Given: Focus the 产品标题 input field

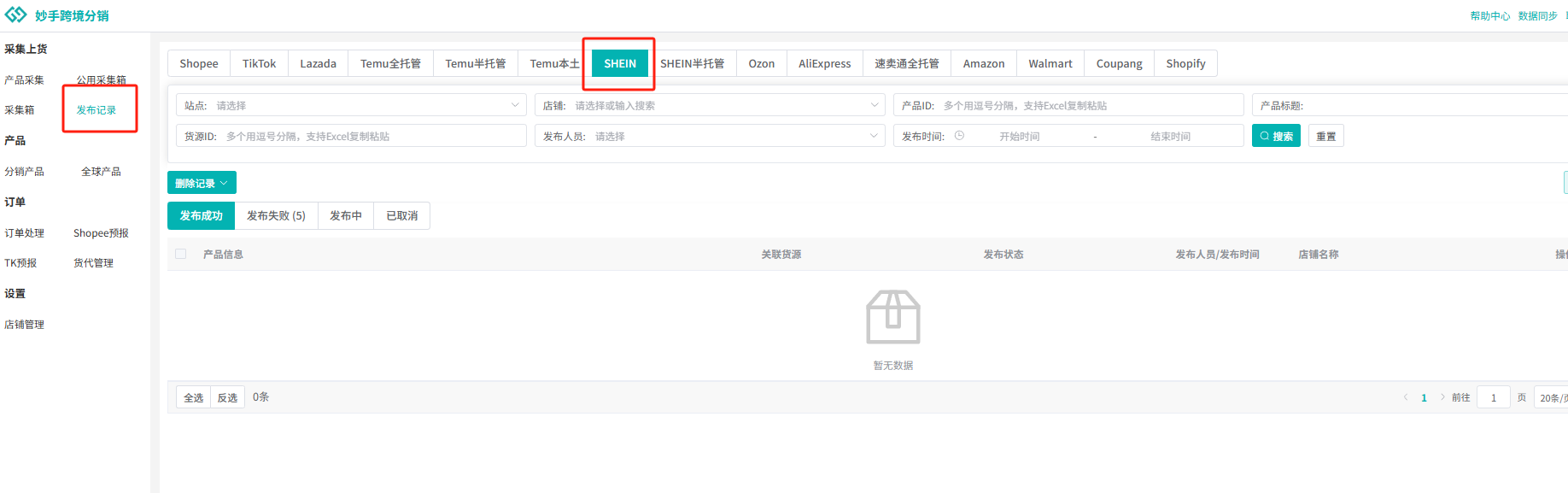Looking at the screenshot, I should point(1410,105).
